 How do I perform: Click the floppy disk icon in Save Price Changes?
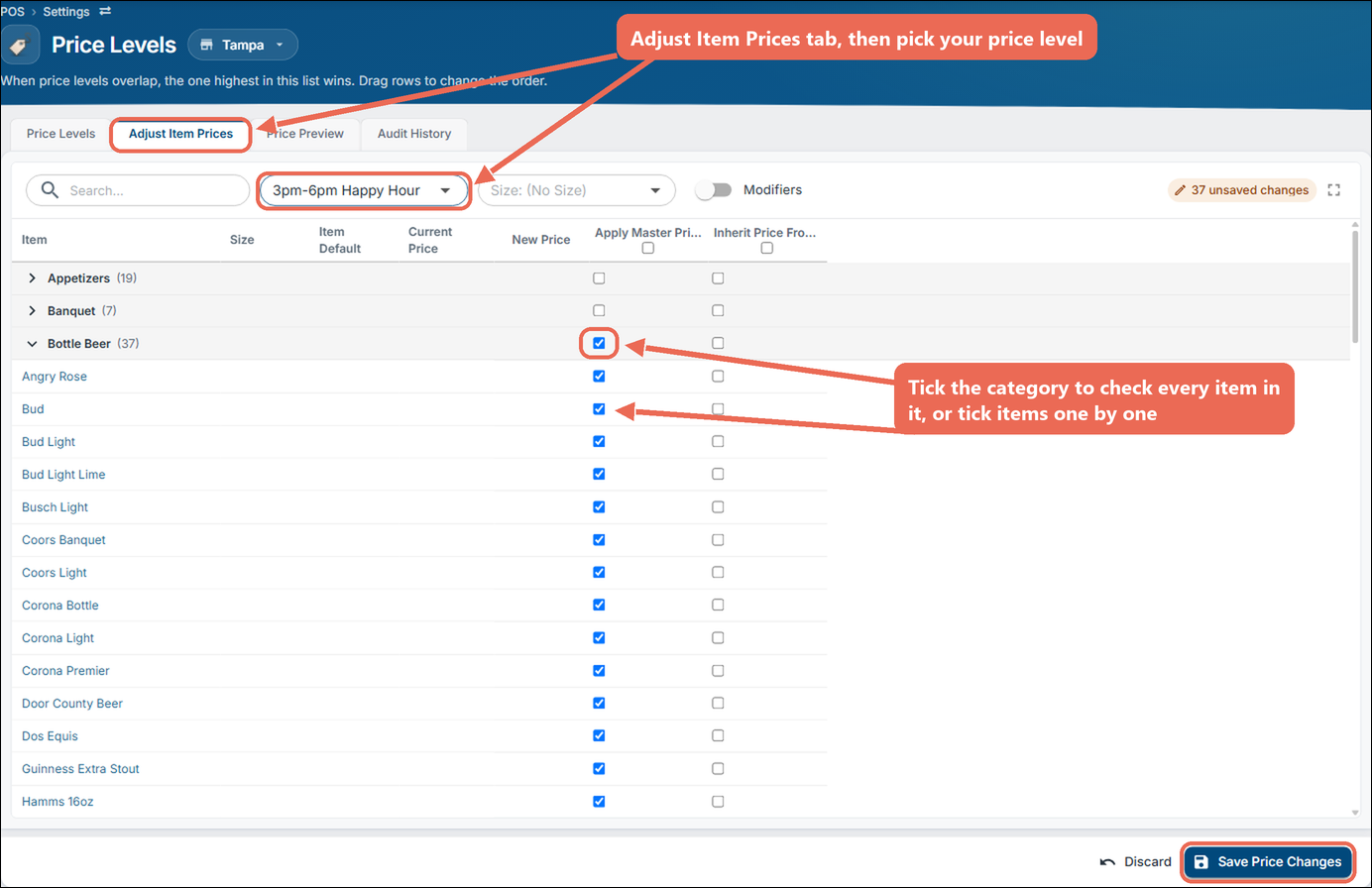pyautogui.click(x=1200, y=862)
